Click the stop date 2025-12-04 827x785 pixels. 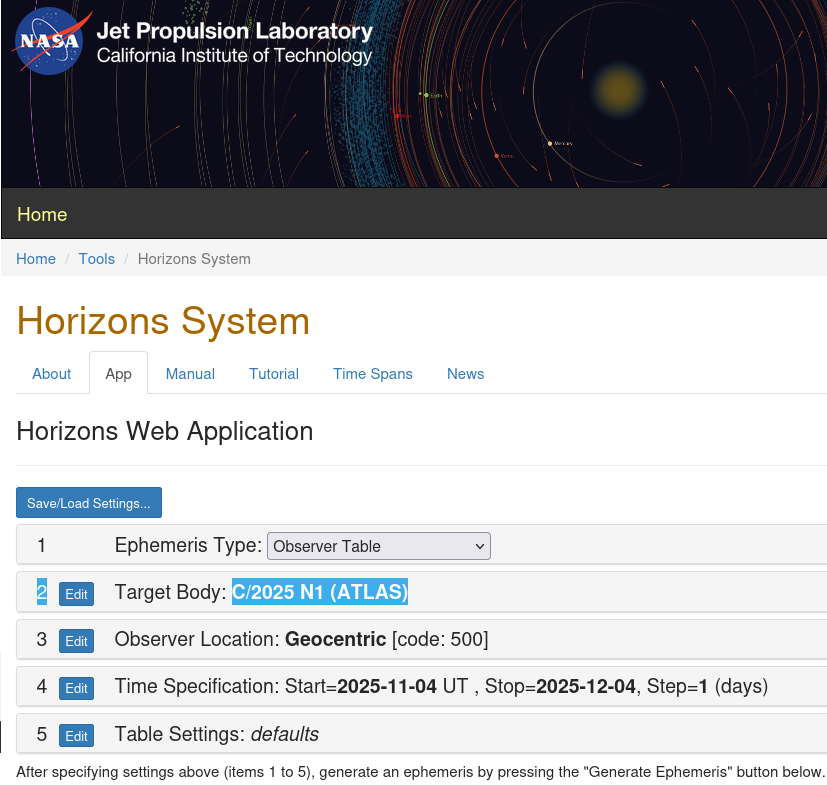[x=586, y=686]
